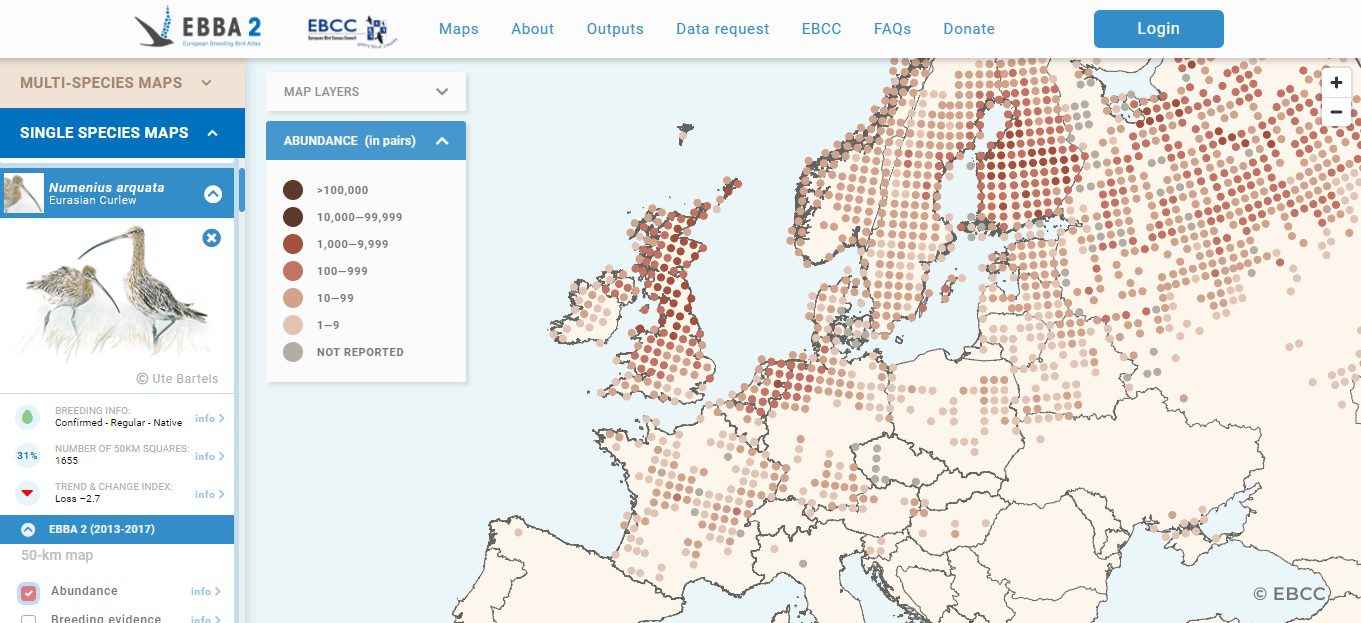
Task: Collapse the Numenius arquata species header
Action: point(213,194)
